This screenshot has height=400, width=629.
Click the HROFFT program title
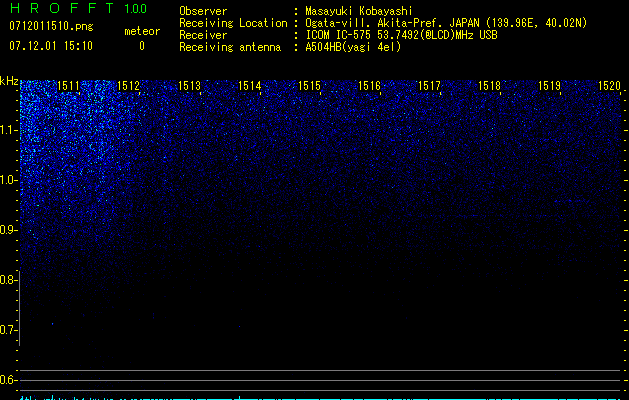[x=61, y=8]
